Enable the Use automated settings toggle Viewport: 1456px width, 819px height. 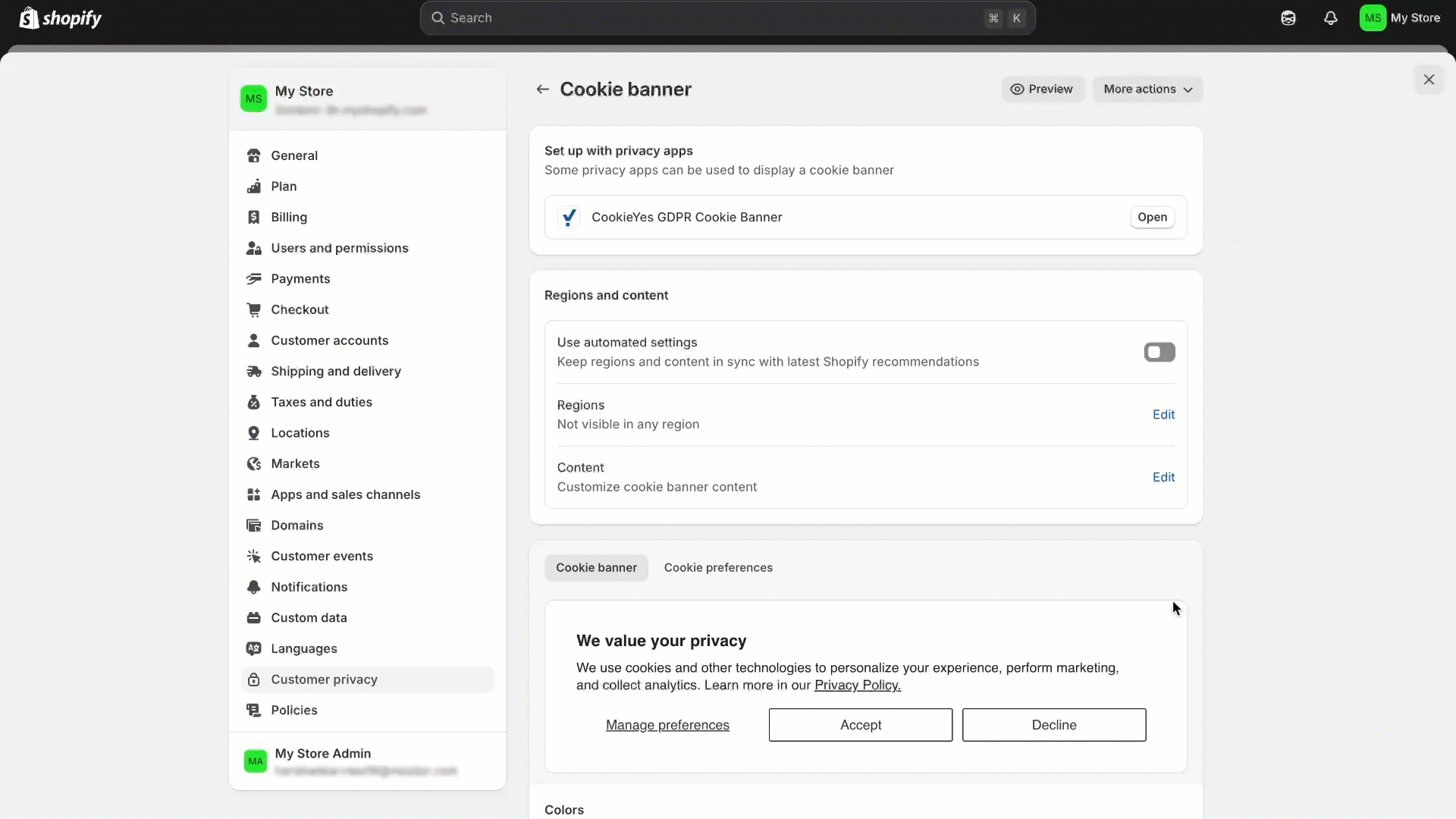coord(1159,352)
